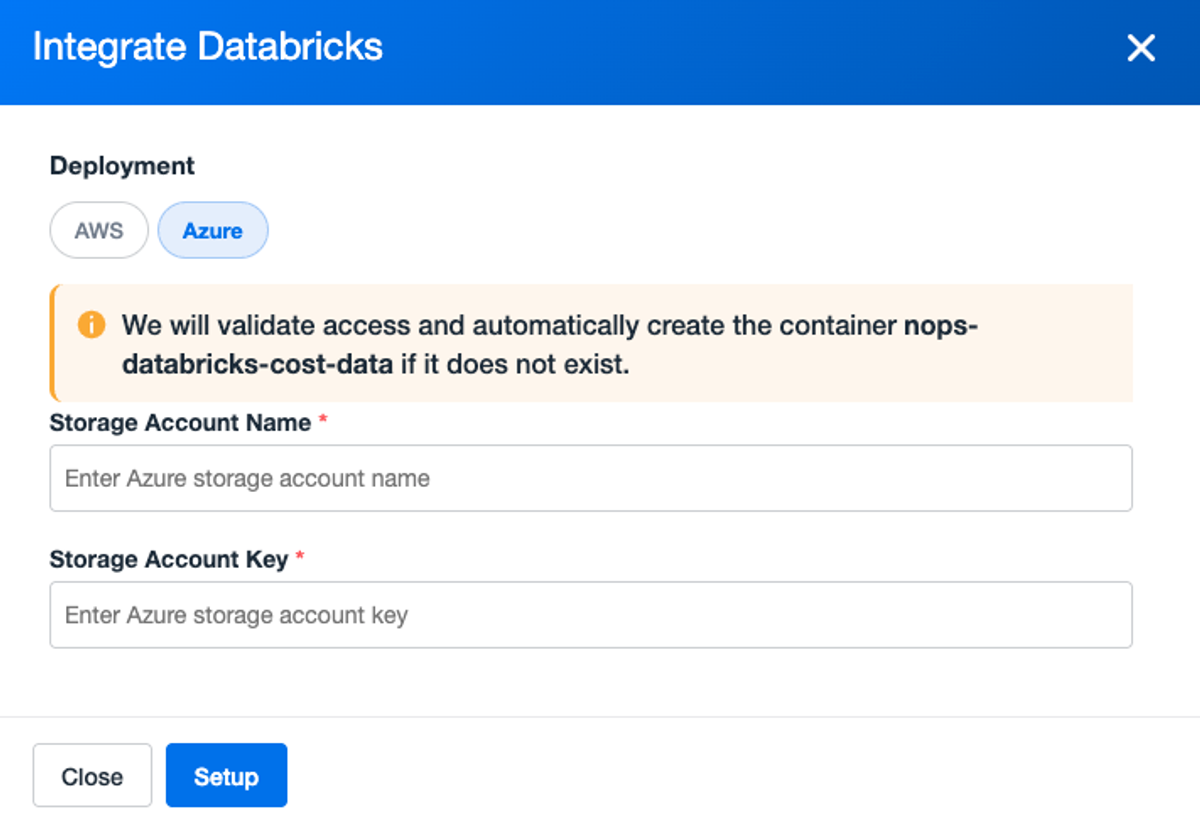The width and height of the screenshot is (1200, 820).
Task: Click the orange info icon in the banner
Action: point(91,325)
